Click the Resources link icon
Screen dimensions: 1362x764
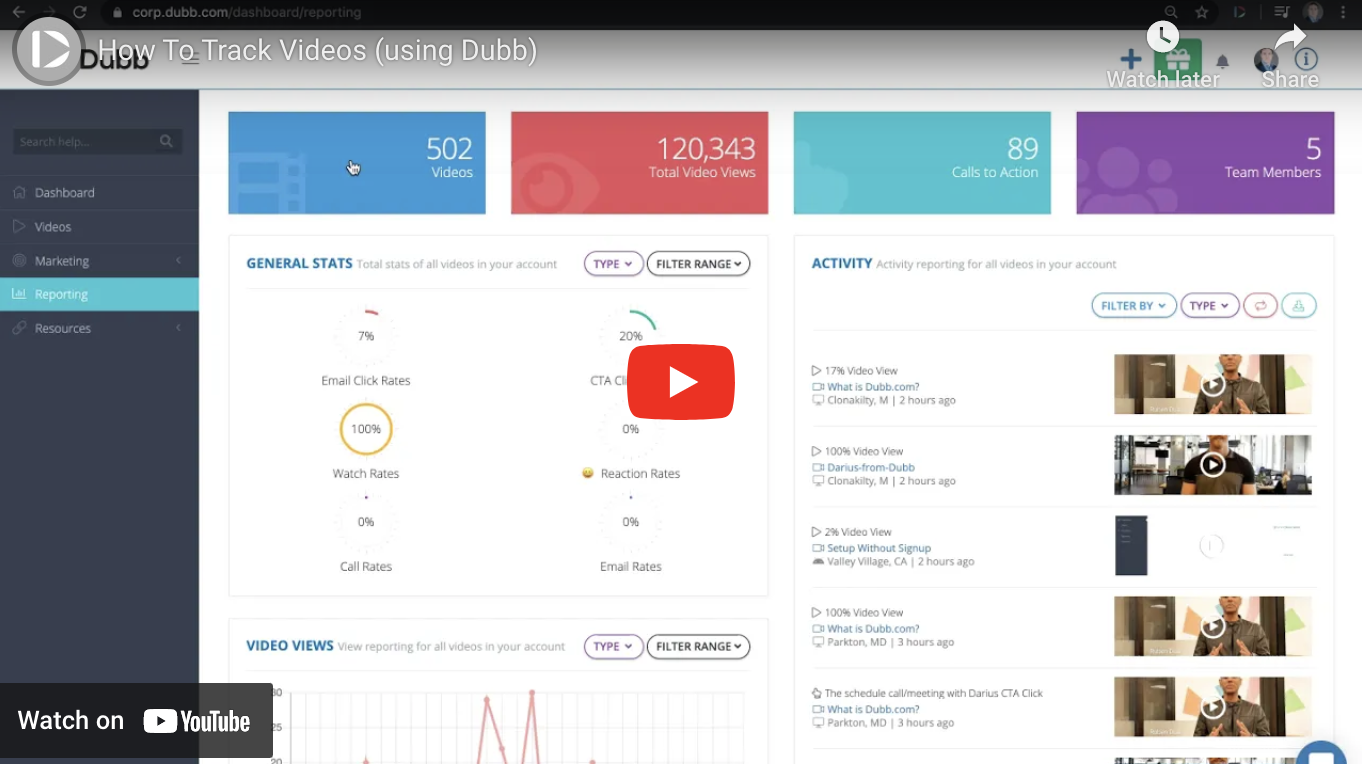pyautogui.click(x=19, y=328)
